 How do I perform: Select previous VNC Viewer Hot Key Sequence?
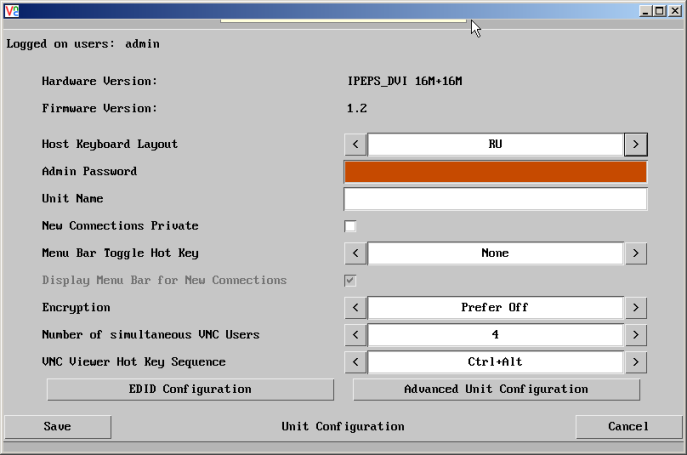point(355,362)
